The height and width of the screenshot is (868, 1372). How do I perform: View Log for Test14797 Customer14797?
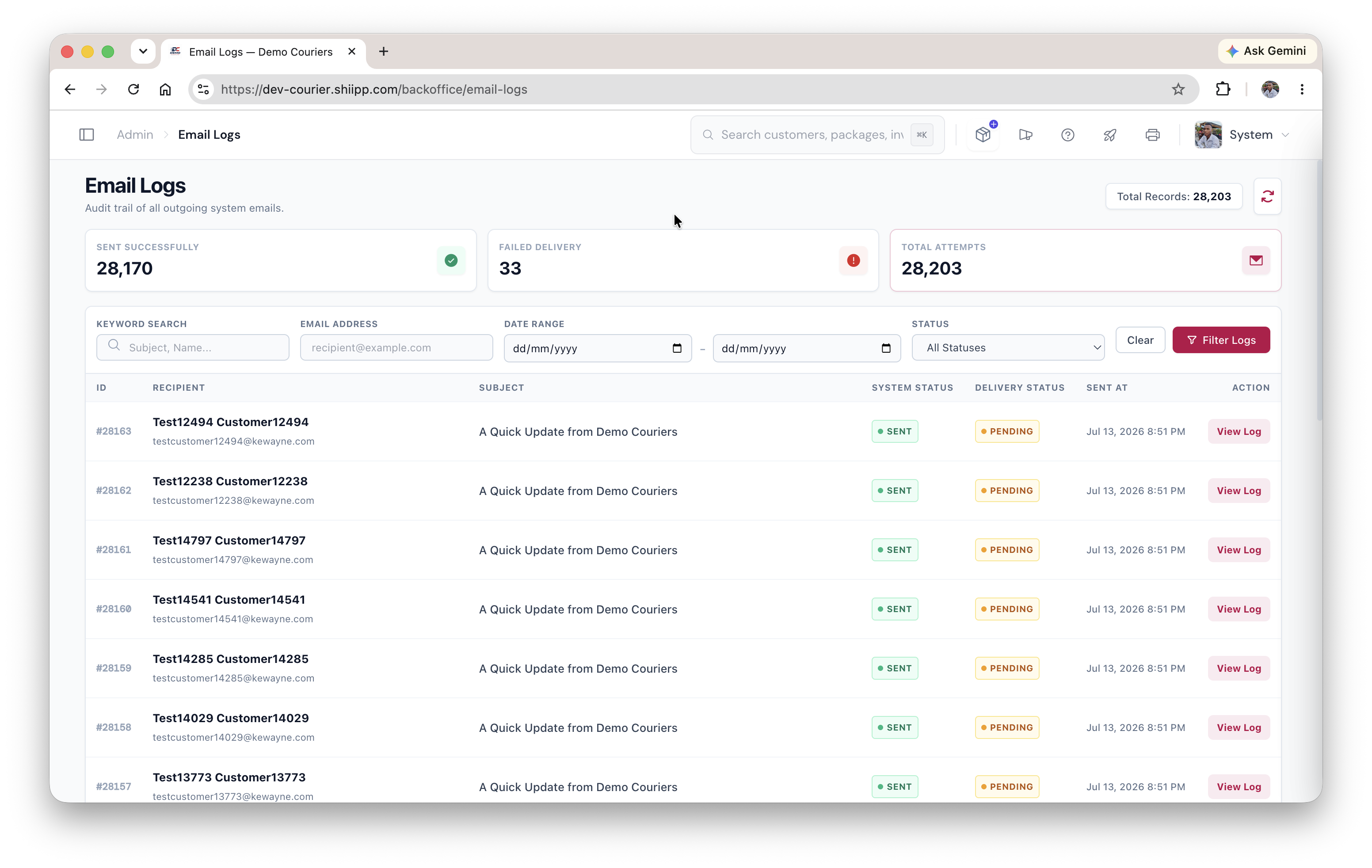tap(1239, 550)
